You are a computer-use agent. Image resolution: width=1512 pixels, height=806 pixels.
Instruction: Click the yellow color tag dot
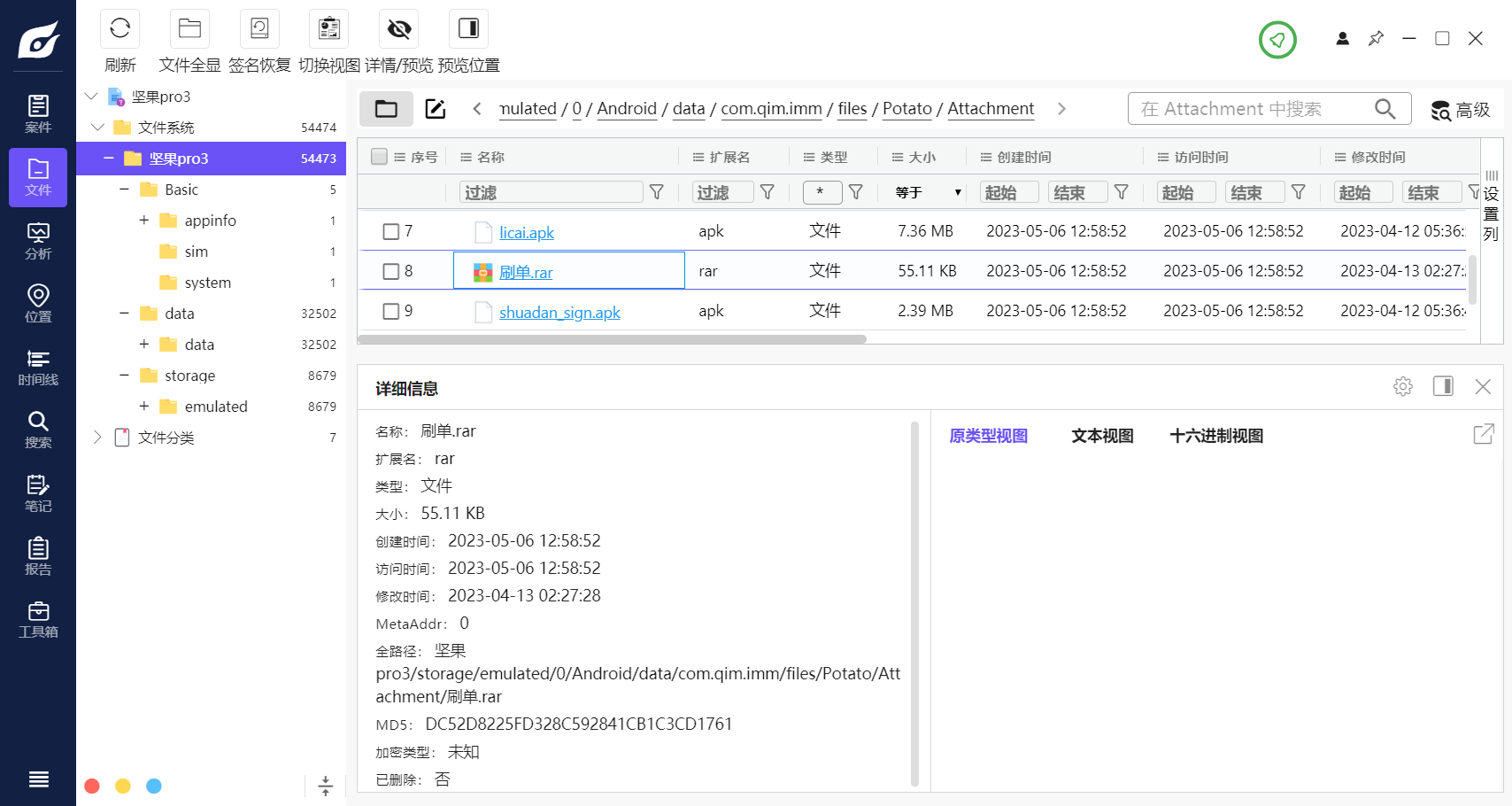tap(123, 786)
